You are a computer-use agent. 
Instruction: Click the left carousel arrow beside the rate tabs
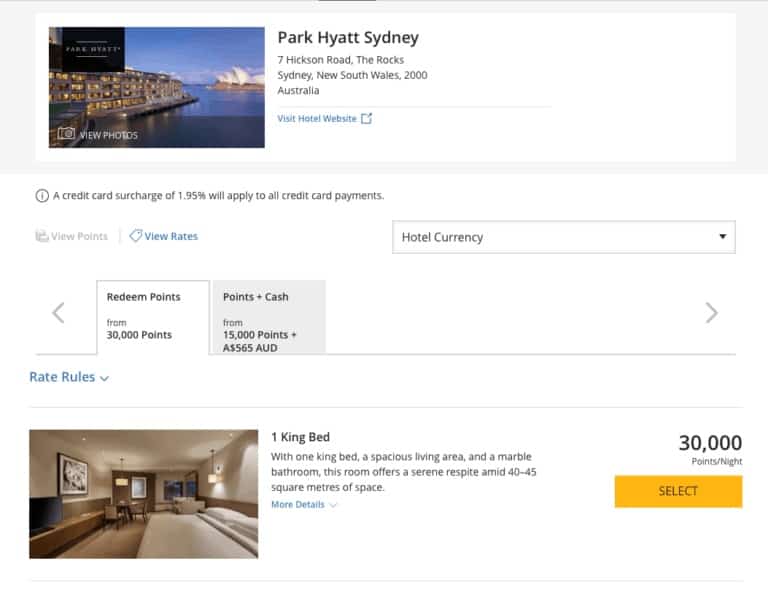click(x=58, y=313)
